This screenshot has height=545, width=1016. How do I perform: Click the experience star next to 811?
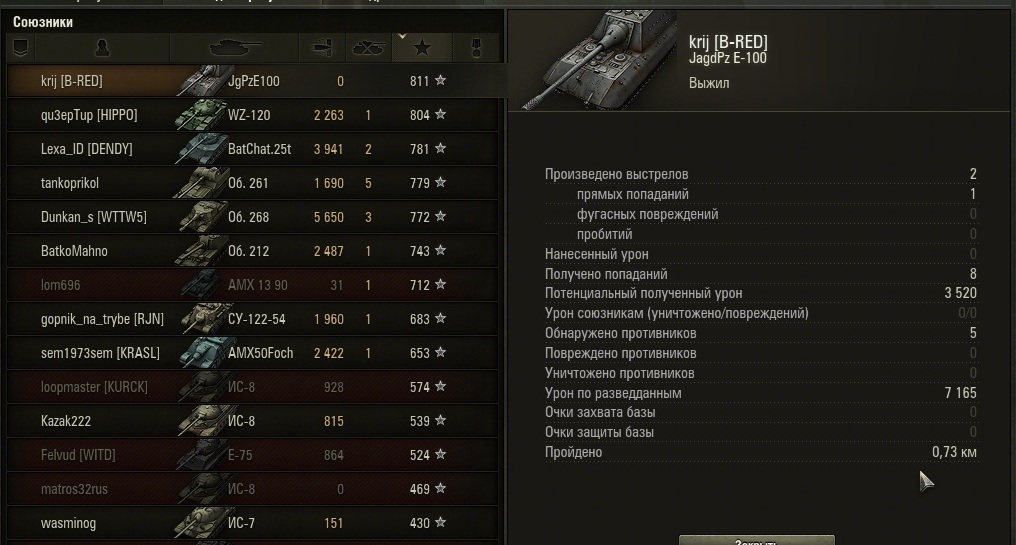coord(441,80)
